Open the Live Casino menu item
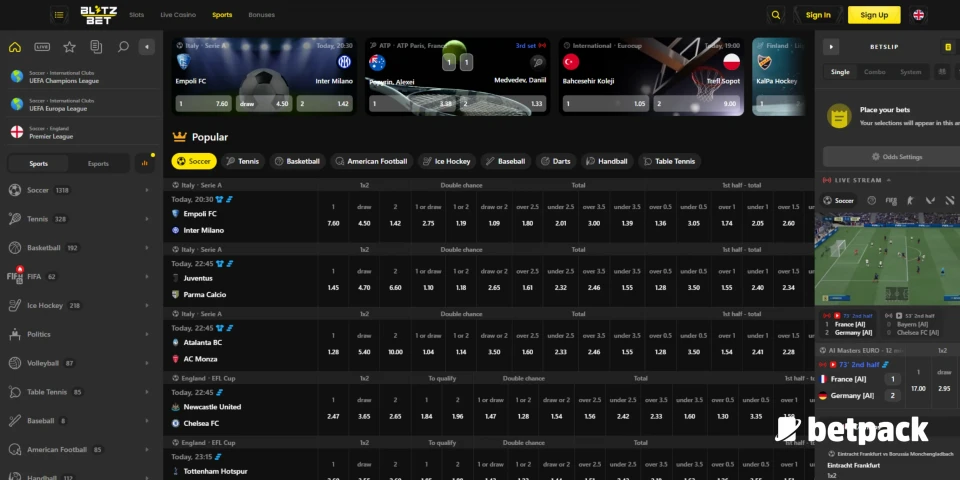 [x=178, y=15]
